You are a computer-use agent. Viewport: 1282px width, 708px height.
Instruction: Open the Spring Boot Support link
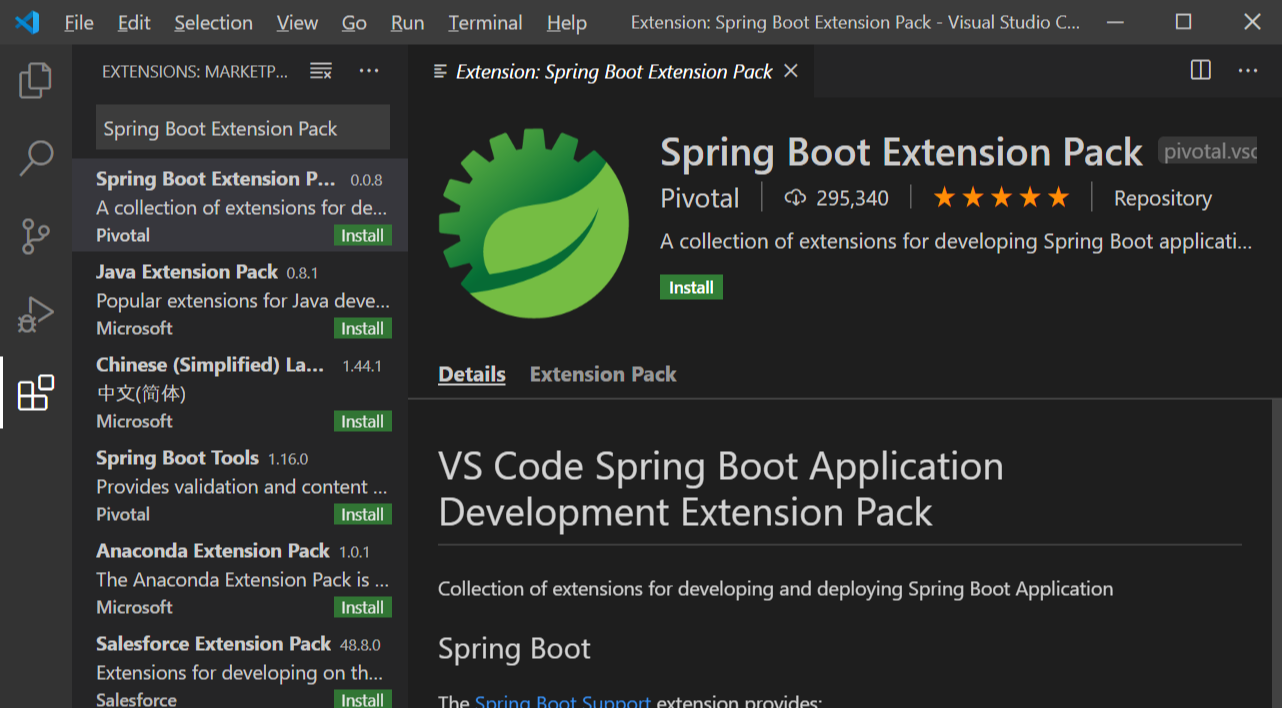pos(563,701)
